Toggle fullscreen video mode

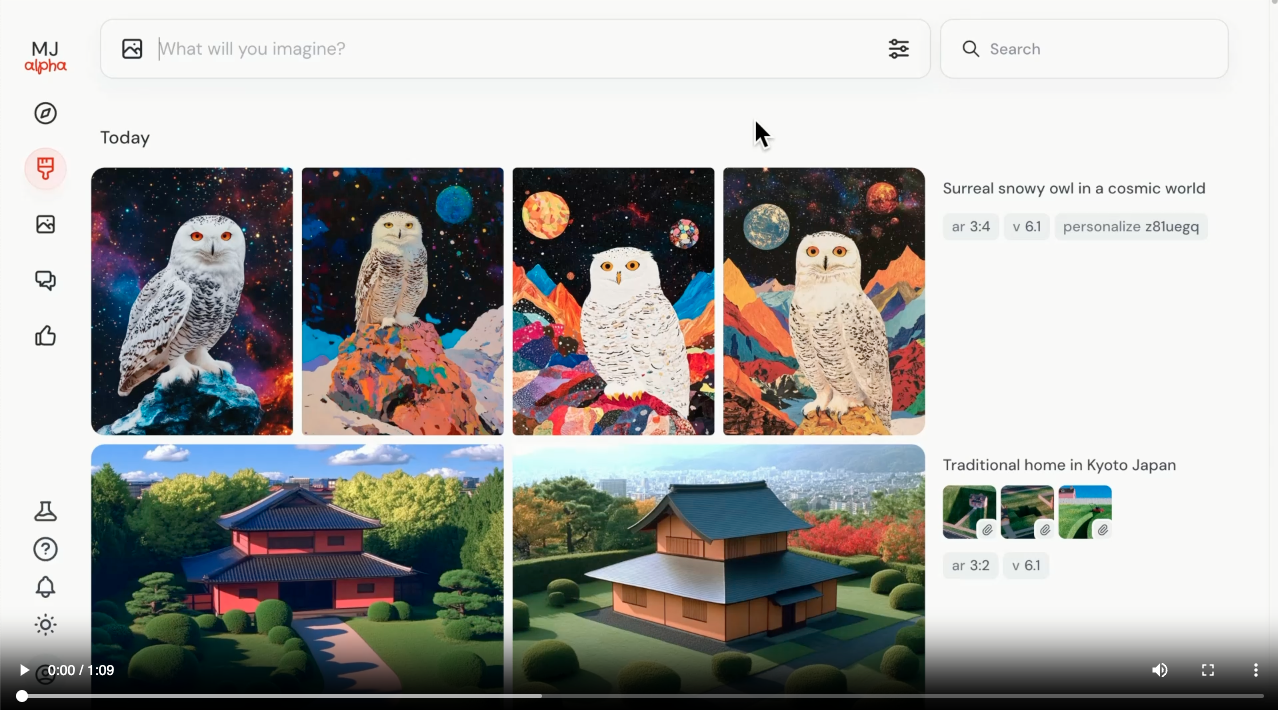click(x=1208, y=670)
